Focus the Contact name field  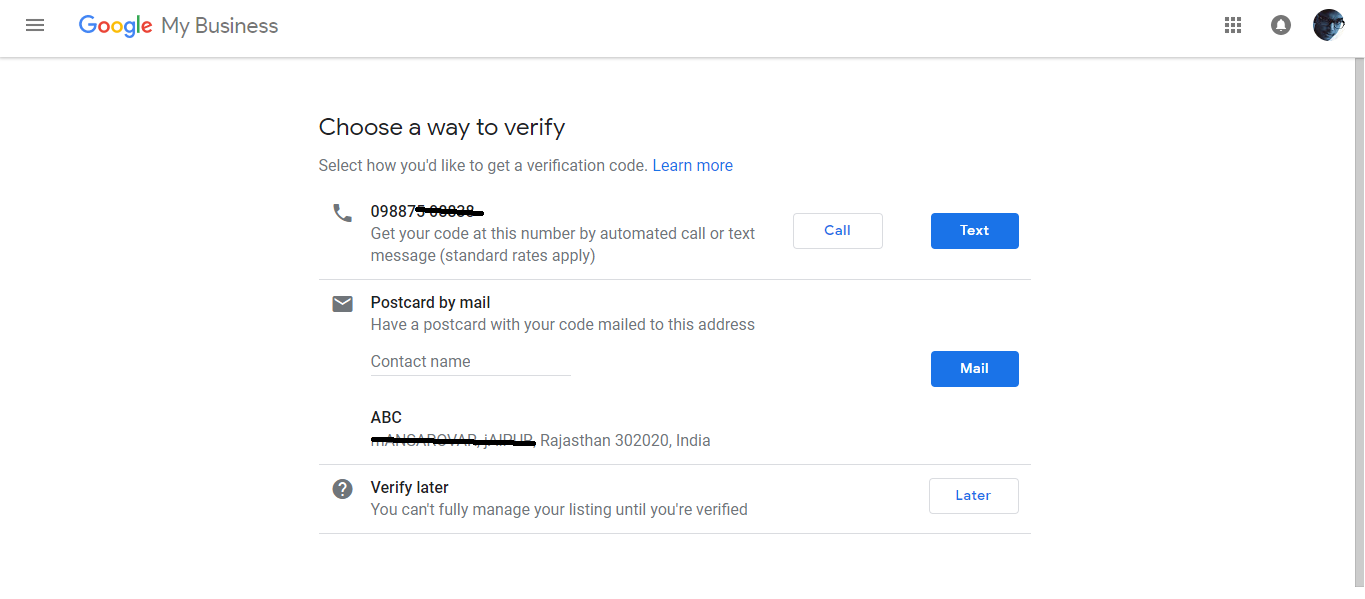(470, 362)
